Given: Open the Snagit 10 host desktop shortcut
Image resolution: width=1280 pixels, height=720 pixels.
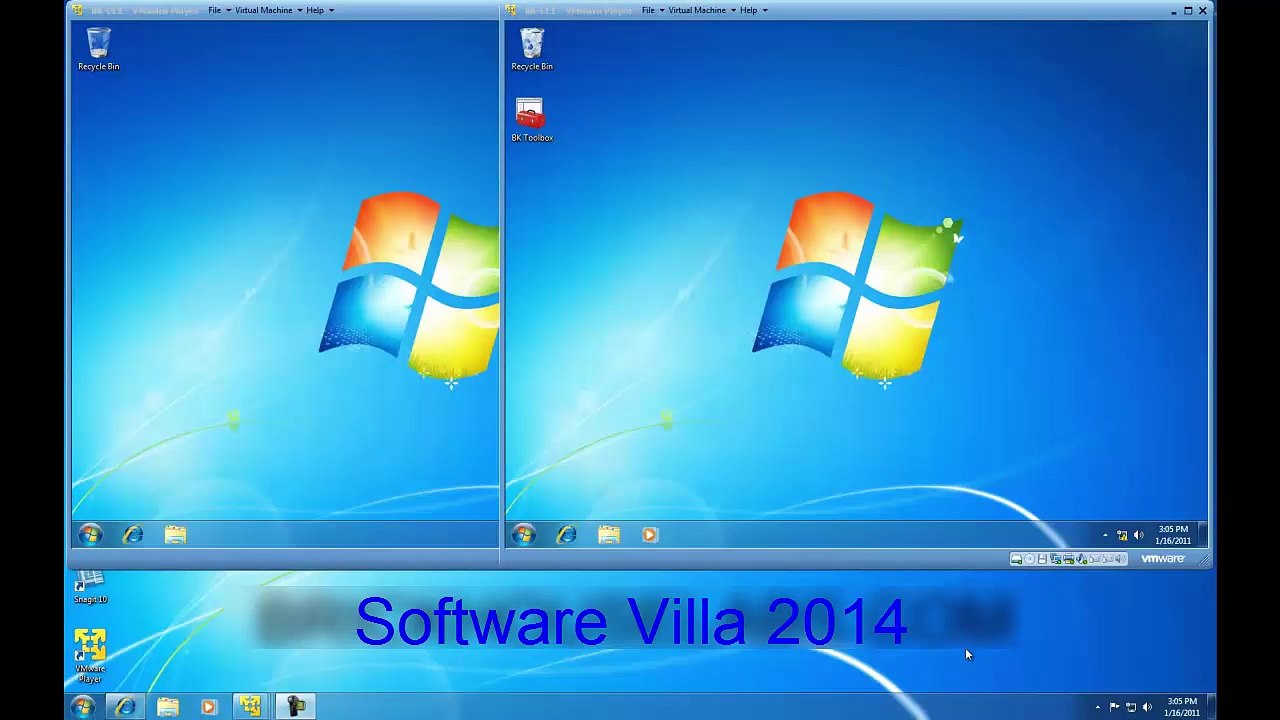Looking at the screenshot, I should (x=90, y=588).
